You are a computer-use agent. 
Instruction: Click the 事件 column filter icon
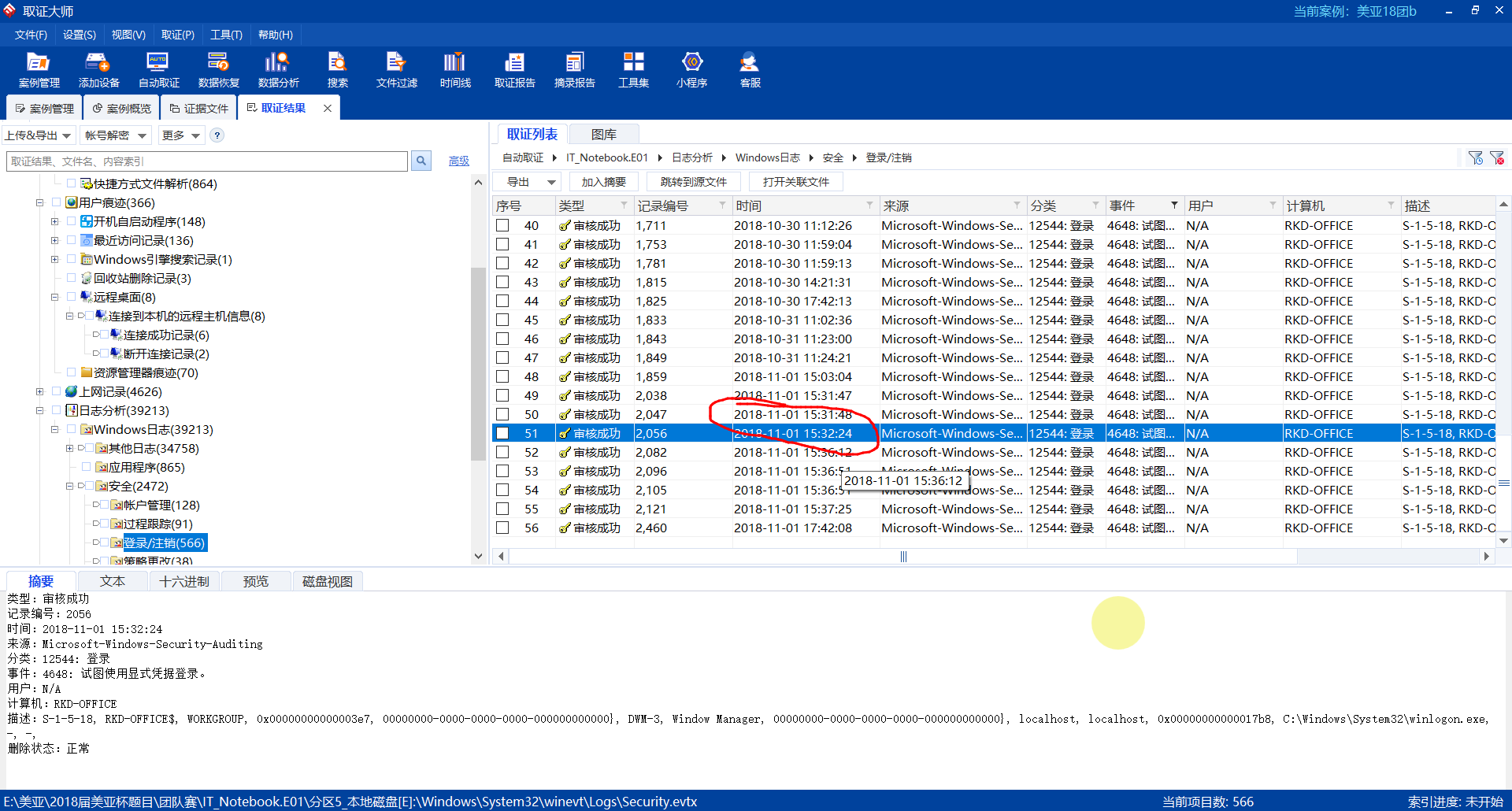1174,206
